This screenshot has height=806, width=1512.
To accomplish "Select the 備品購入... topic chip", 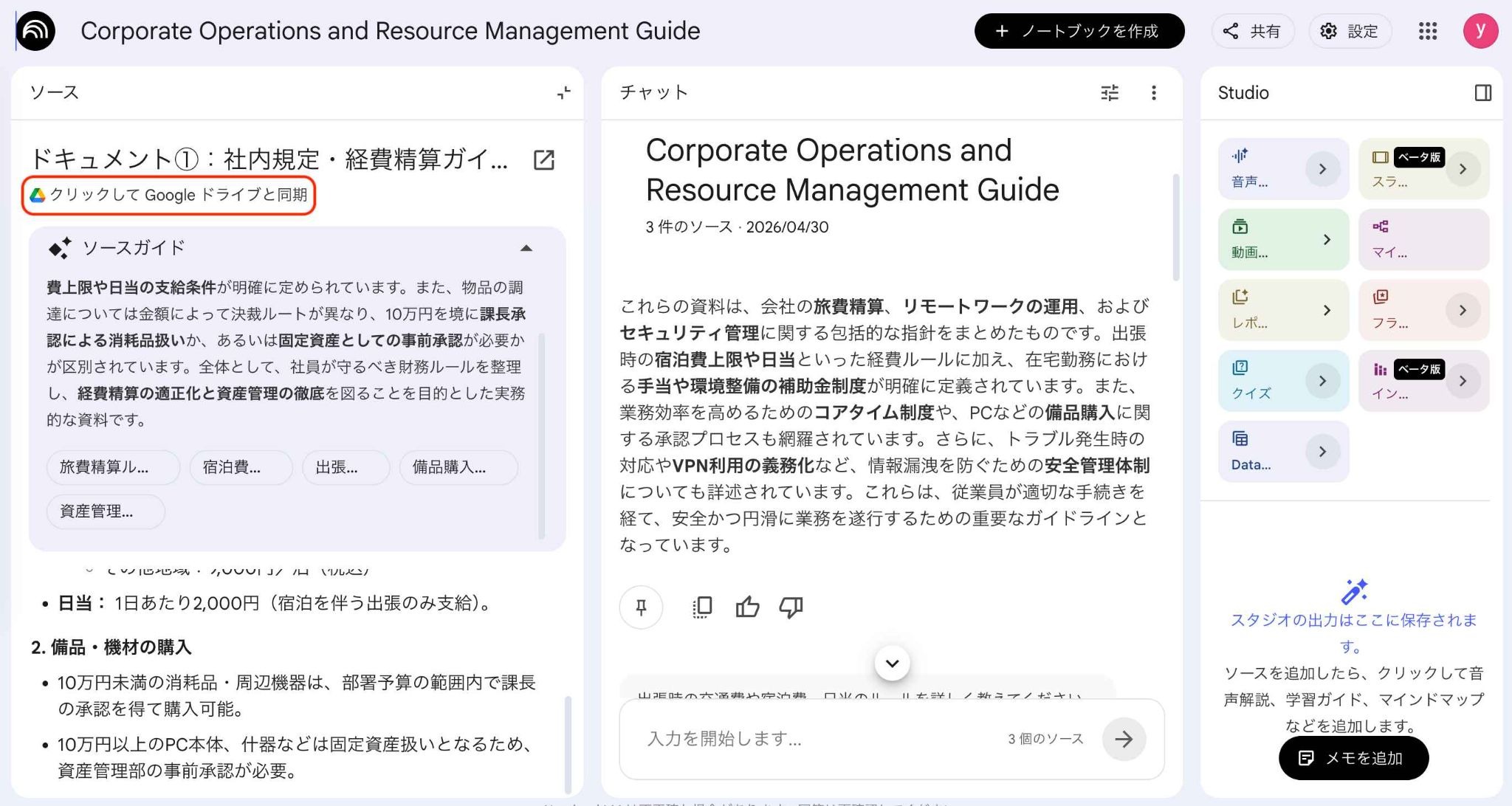I will coord(458,467).
